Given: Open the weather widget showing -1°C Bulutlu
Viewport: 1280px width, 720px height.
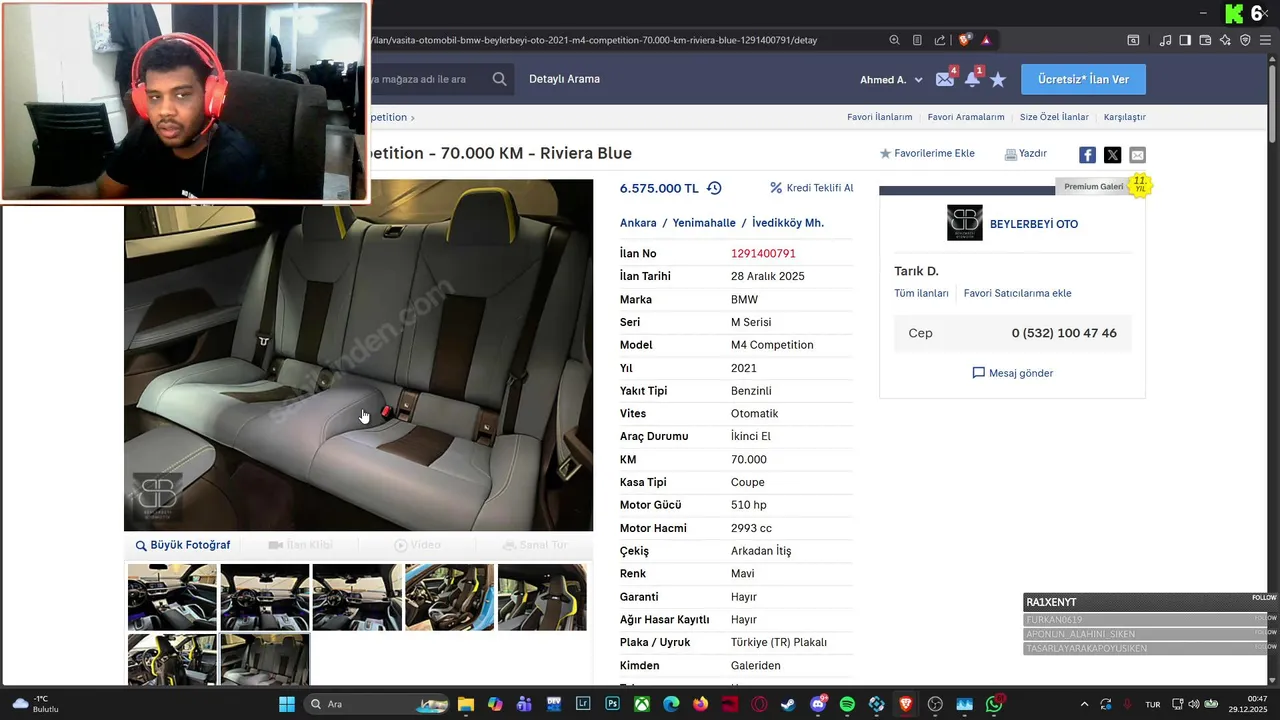Looking at the screenshot, I should (x=36, y=704).
